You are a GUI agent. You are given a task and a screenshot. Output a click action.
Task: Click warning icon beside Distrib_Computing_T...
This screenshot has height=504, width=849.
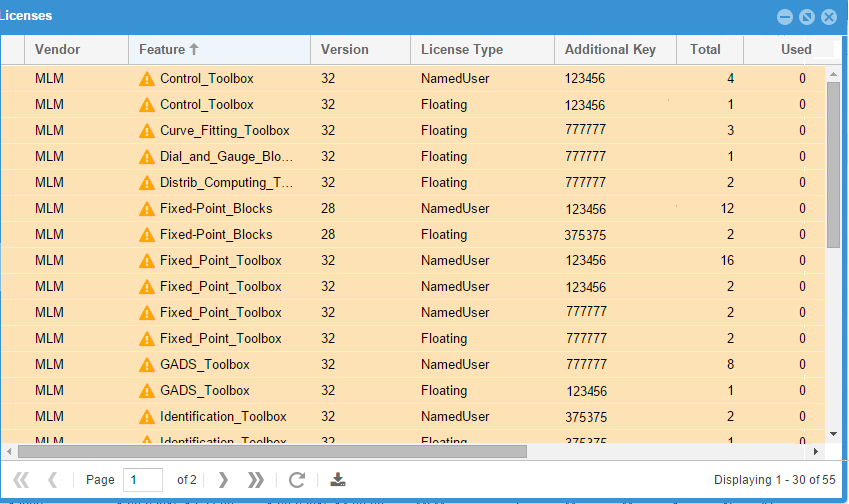(147, 183)
